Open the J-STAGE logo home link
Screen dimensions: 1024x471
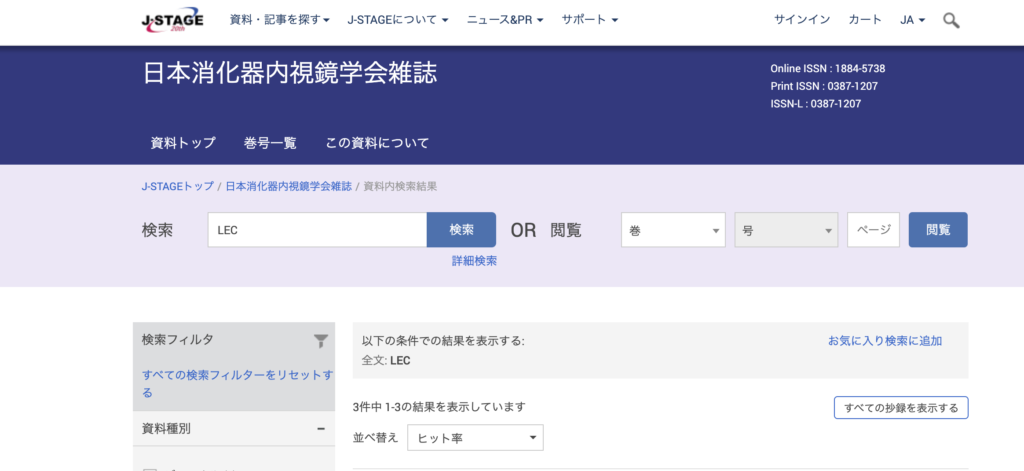pos(172,20)
